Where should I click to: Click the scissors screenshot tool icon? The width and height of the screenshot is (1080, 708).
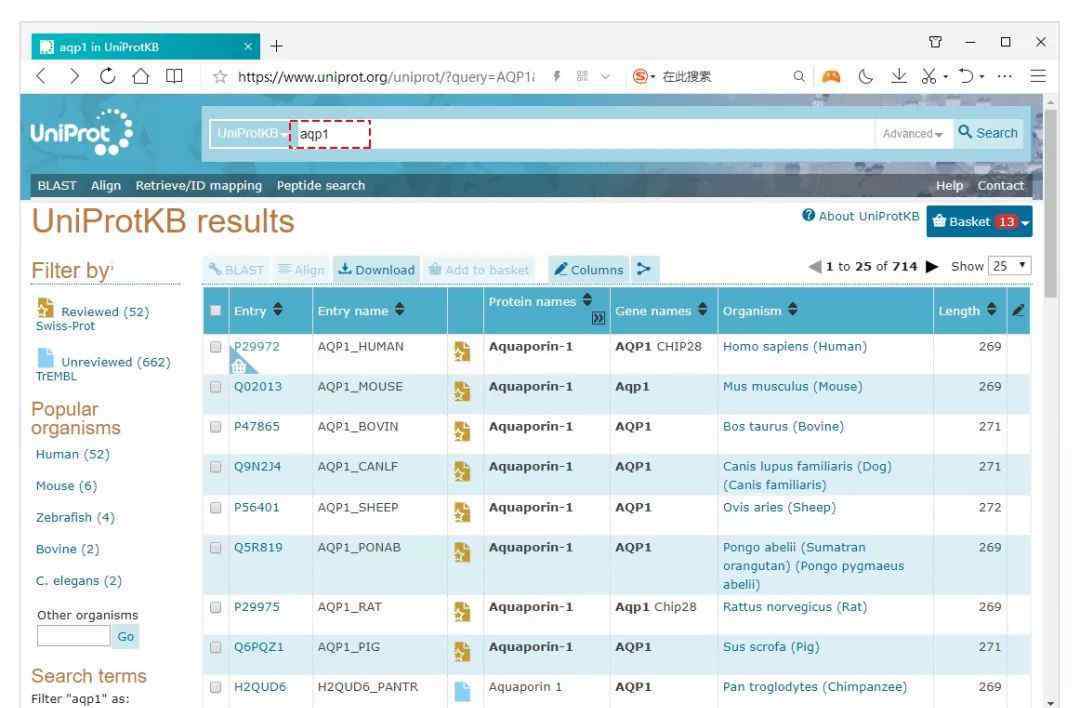929,76
